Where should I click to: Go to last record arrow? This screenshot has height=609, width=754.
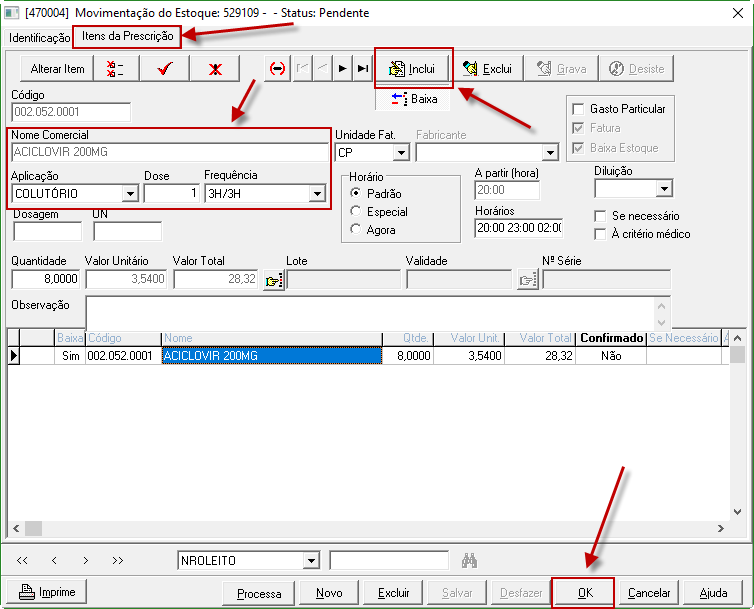(363, 69)
